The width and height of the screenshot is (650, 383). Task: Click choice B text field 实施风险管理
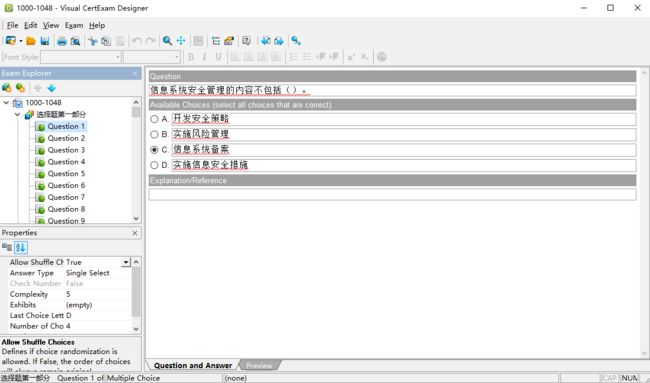coord(404,134)
